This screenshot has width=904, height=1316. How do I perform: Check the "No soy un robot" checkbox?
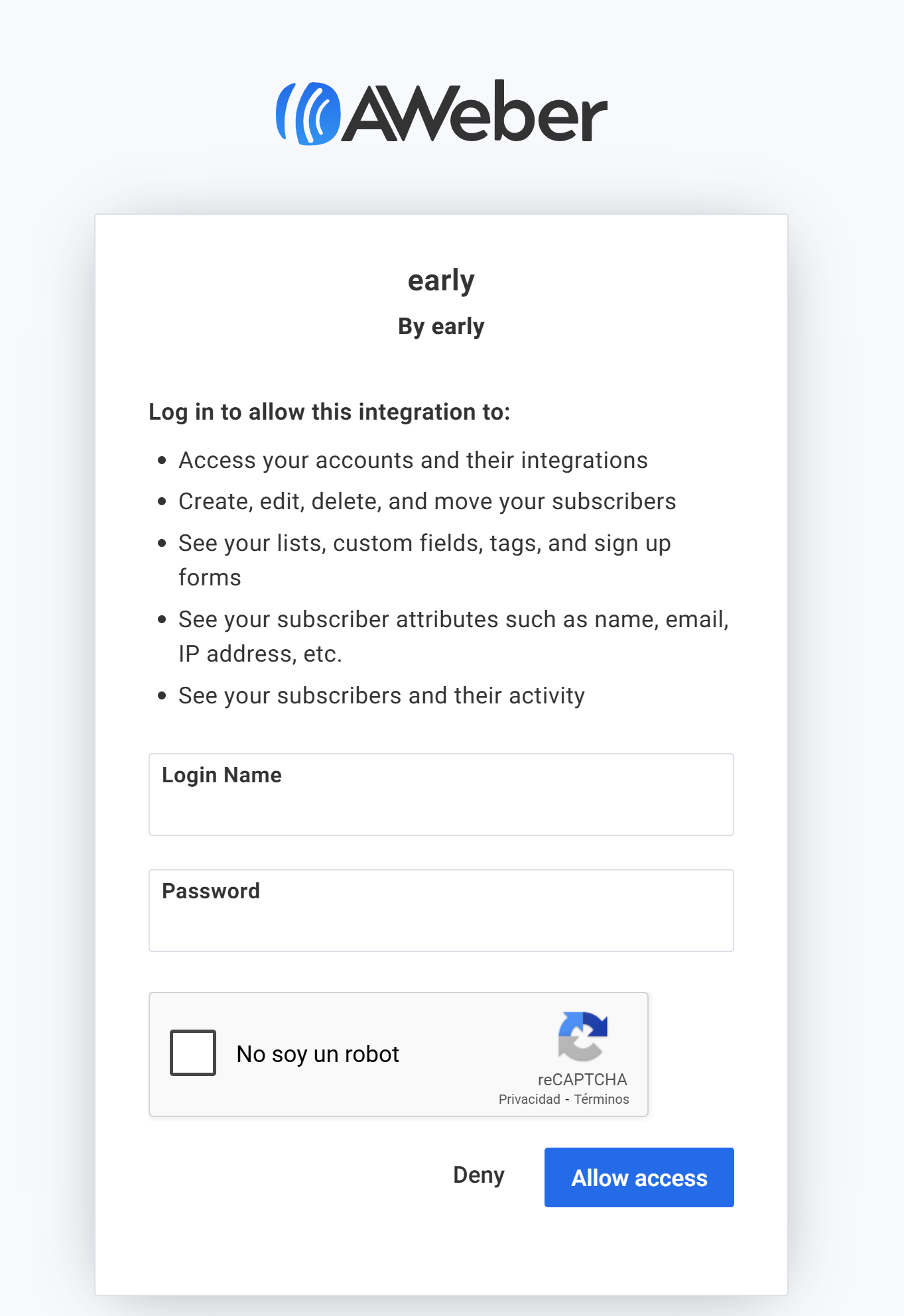[193, 1053]
